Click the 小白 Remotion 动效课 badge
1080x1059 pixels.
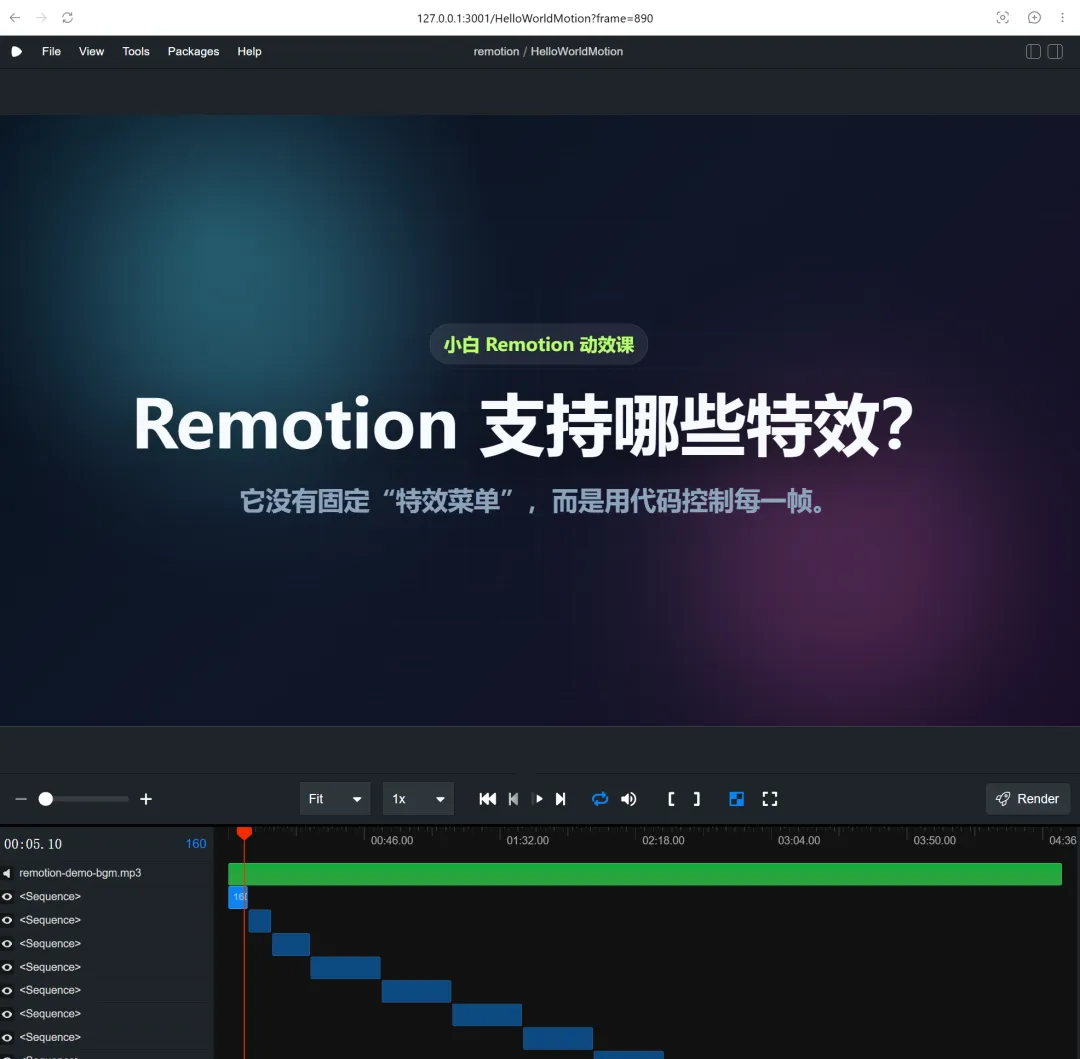coord(539,344)
